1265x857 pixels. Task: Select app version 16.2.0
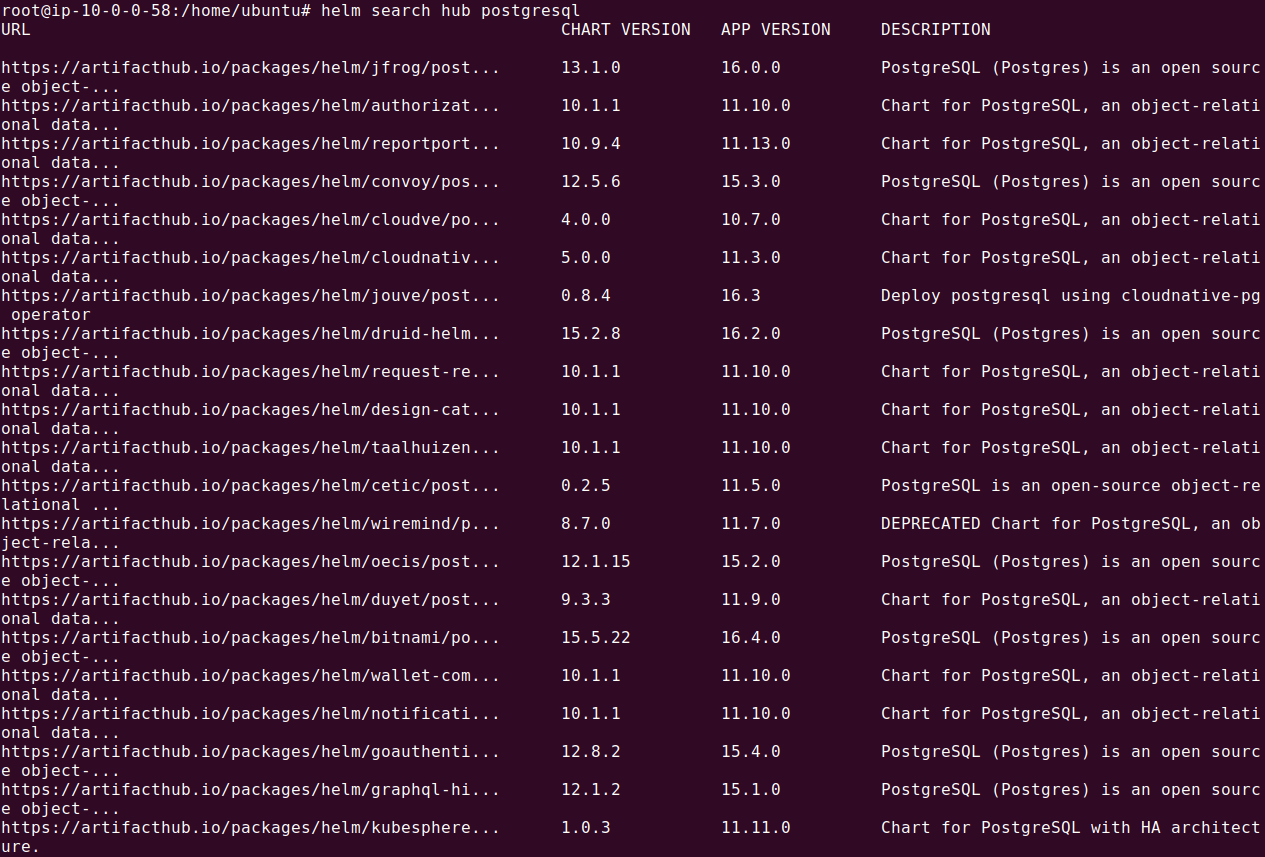751,334
